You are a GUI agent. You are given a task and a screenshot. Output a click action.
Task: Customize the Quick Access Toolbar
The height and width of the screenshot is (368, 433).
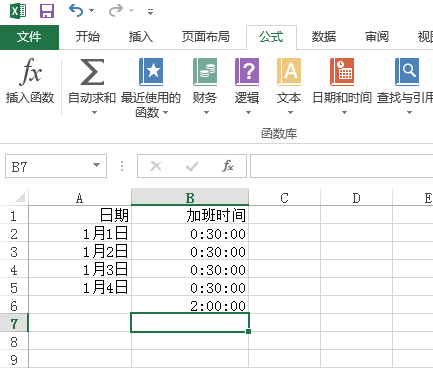(150, 12)
